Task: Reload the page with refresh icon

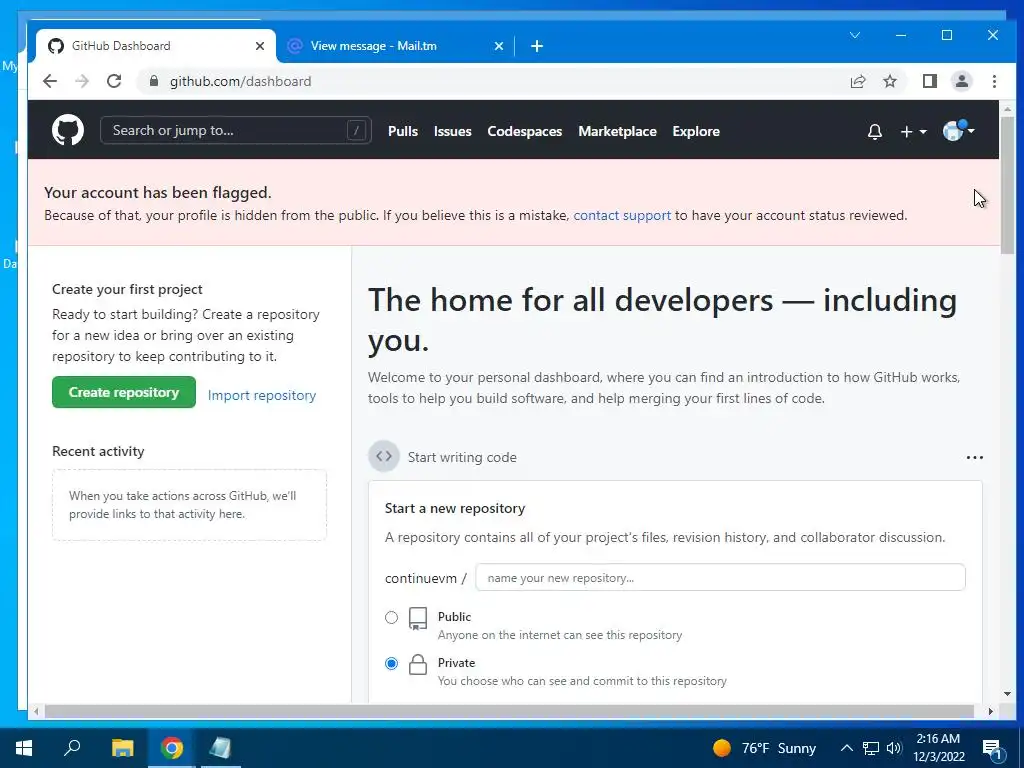Action: 114,81
